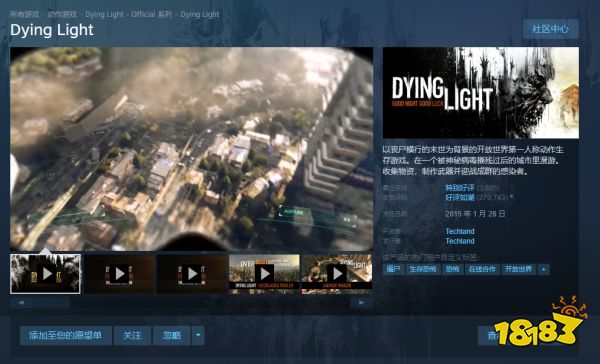600x364 pixels.
Task: Click 添加至您的愿望单 button
Action: [x=66, y=335]
